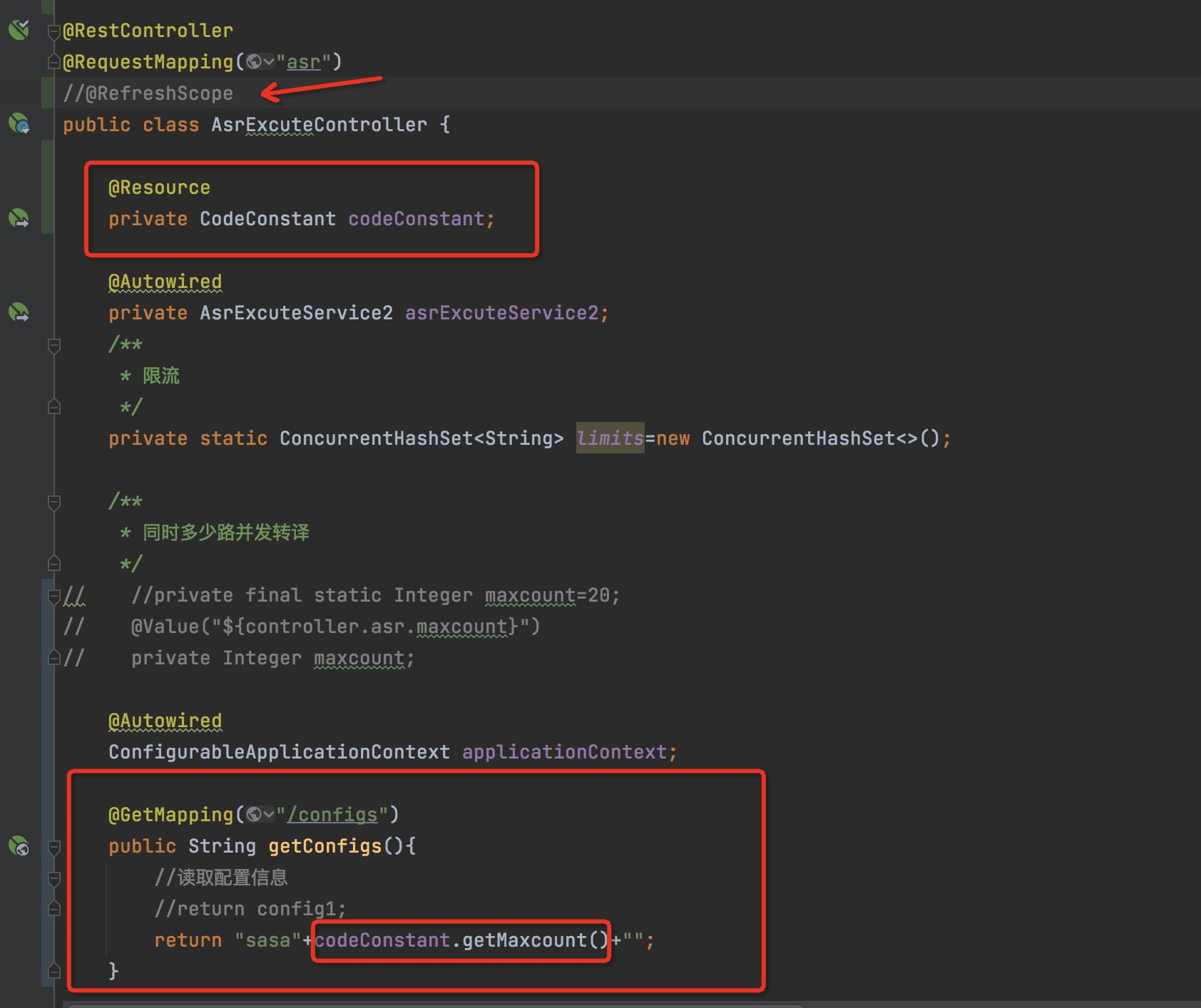
Task: Open the autowired gutter icon for asrExcuteService2
Action: [19, 312]
